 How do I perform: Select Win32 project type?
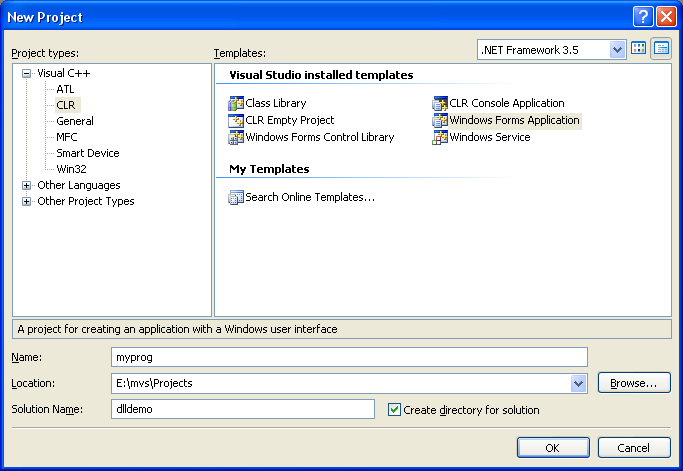(71, 169)
